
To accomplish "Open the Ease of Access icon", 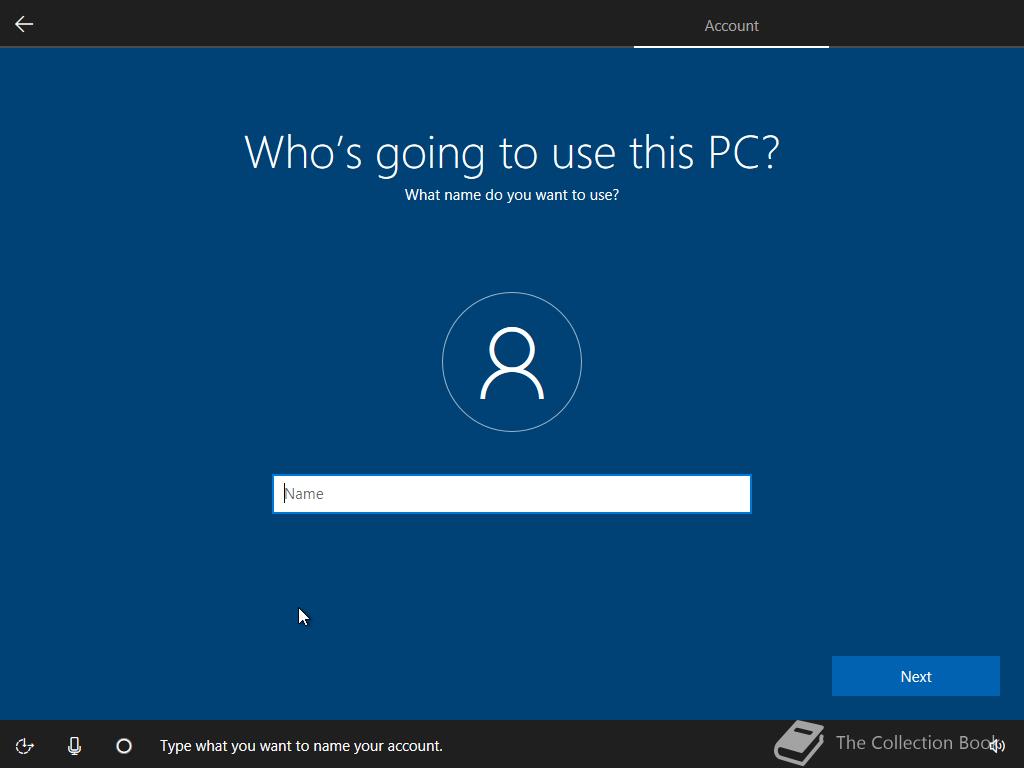I will point(25,746).
